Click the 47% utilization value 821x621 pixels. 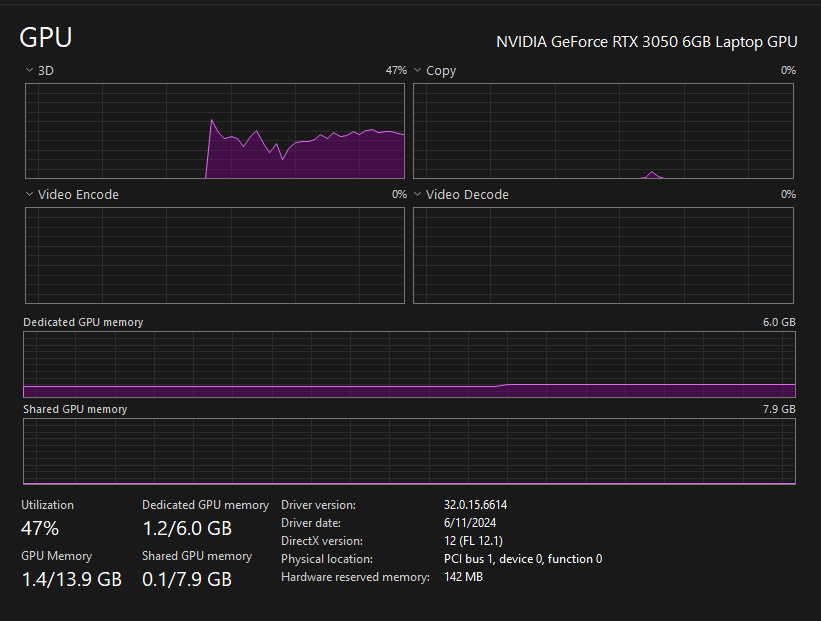point(40,528)
